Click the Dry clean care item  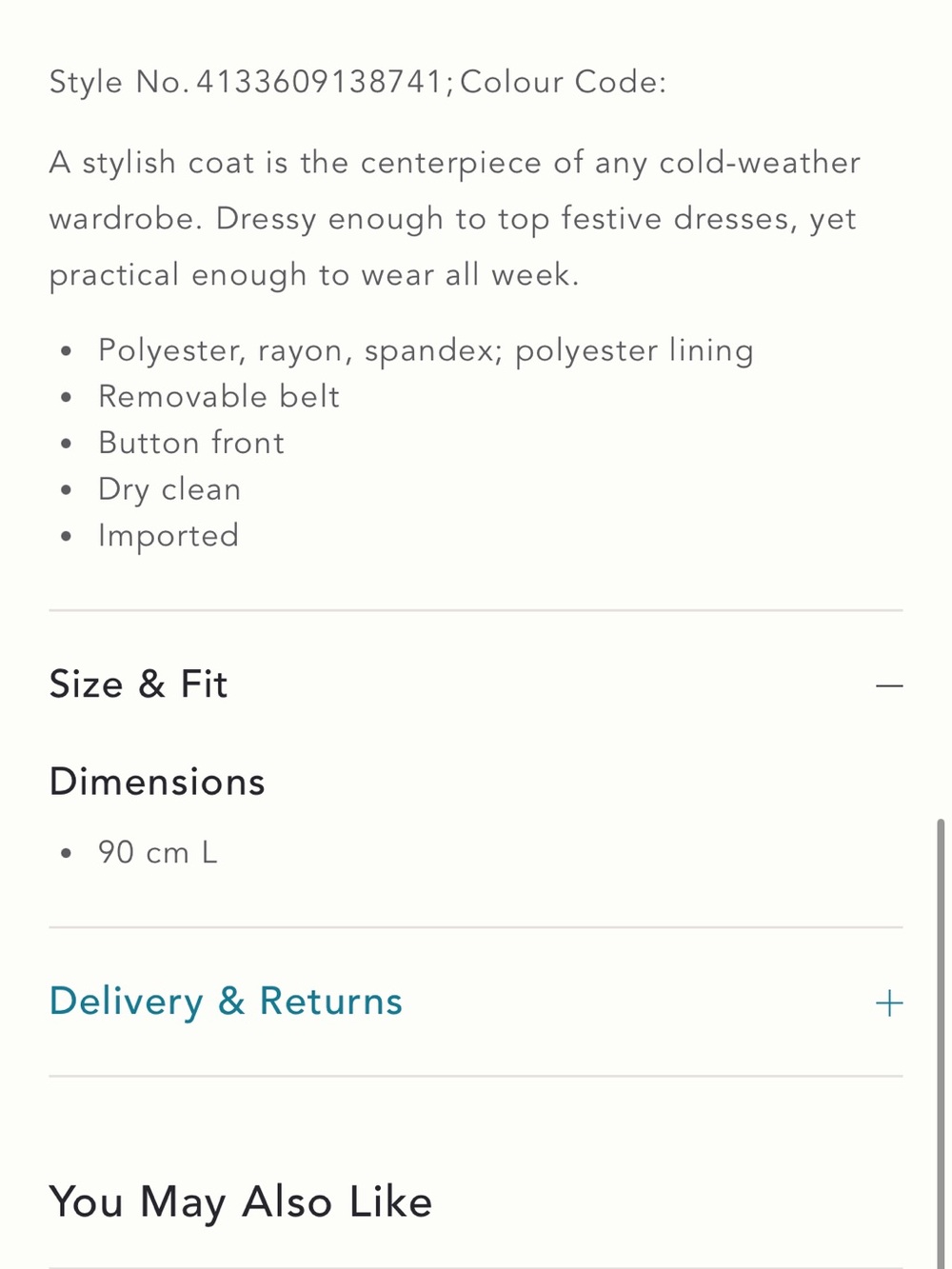pos(169,489)
